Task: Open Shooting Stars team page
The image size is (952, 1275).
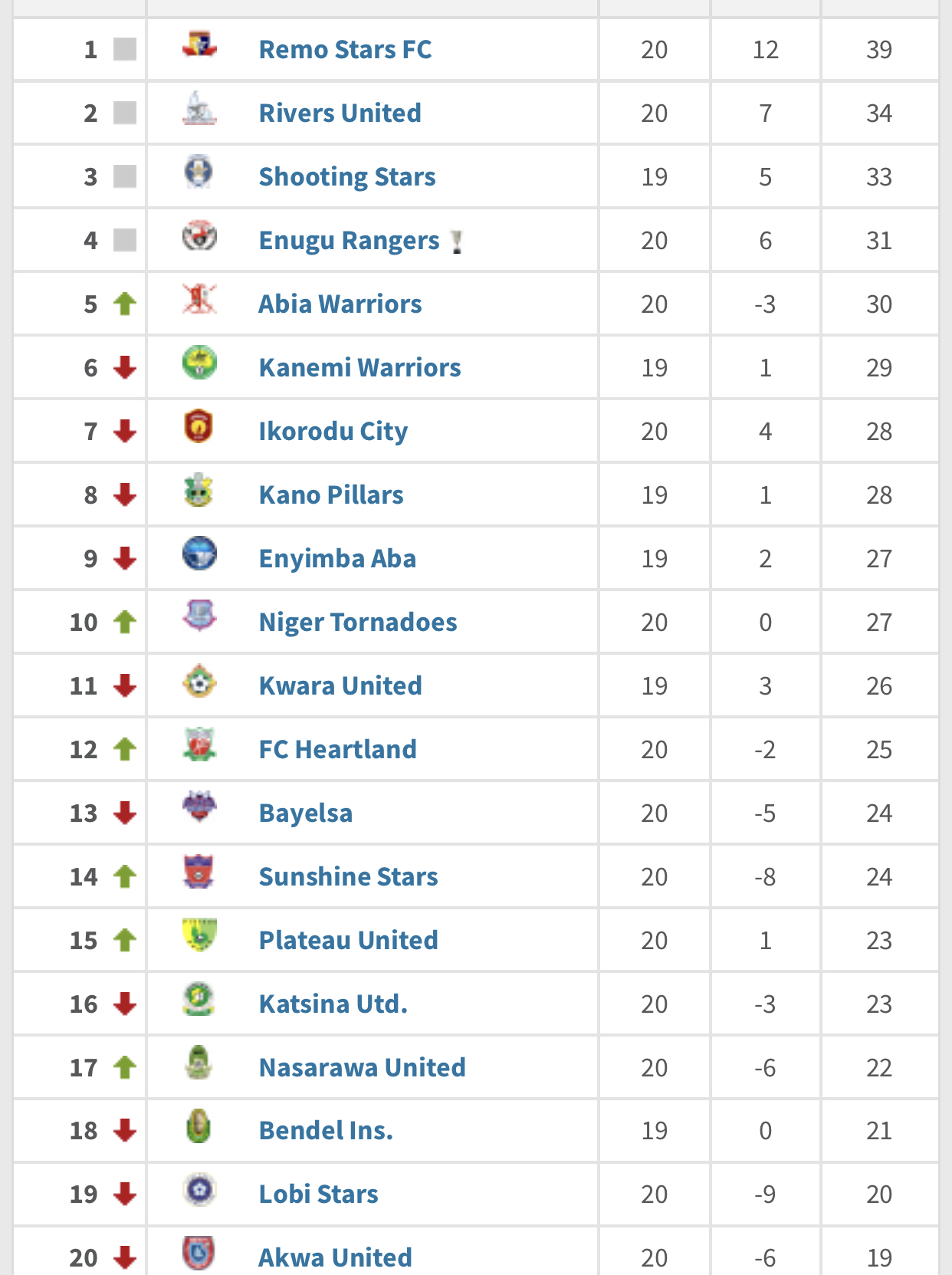Action: pyautogui.click(x=347, y=177)
